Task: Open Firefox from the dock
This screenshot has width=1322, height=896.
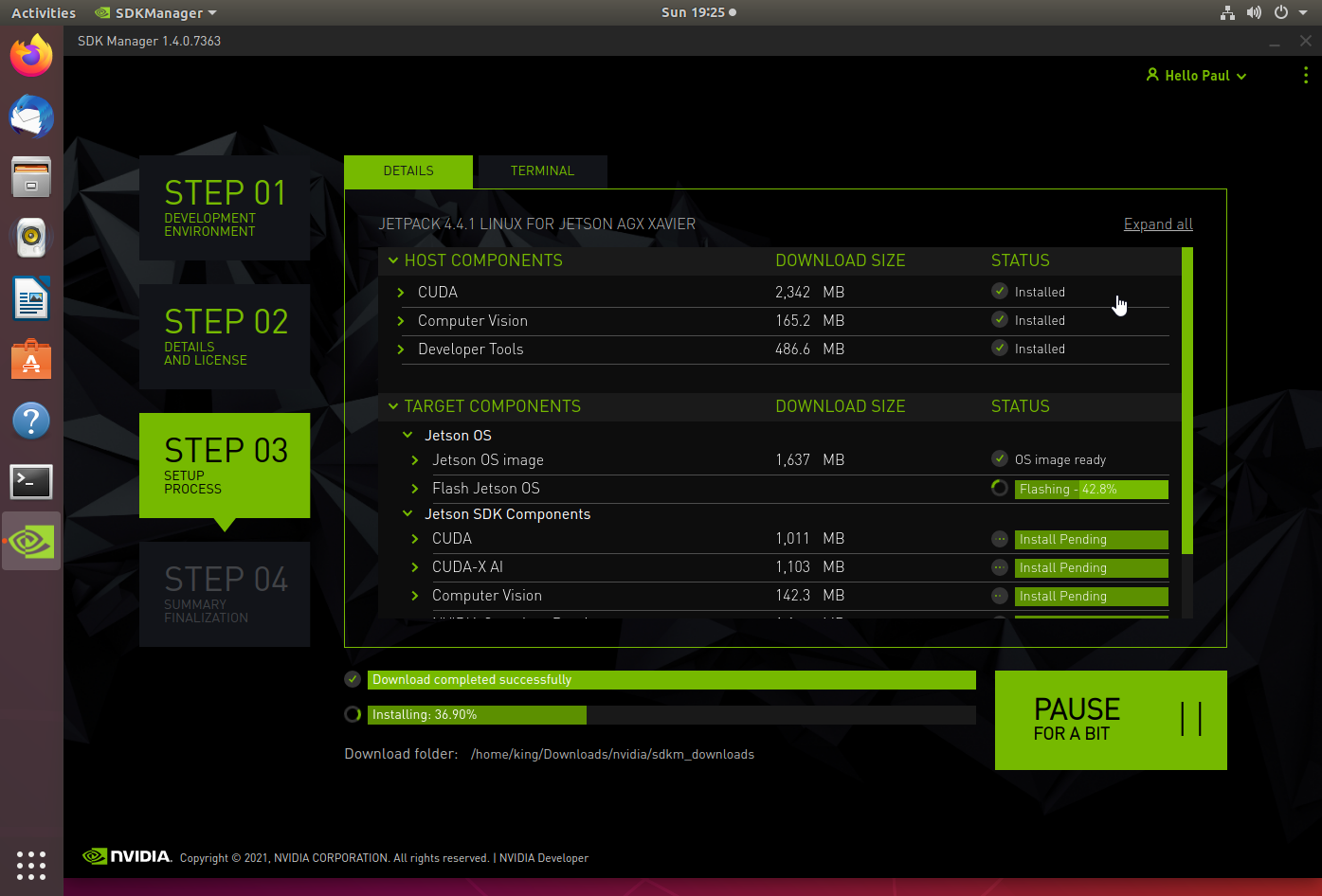Action: 31,56
